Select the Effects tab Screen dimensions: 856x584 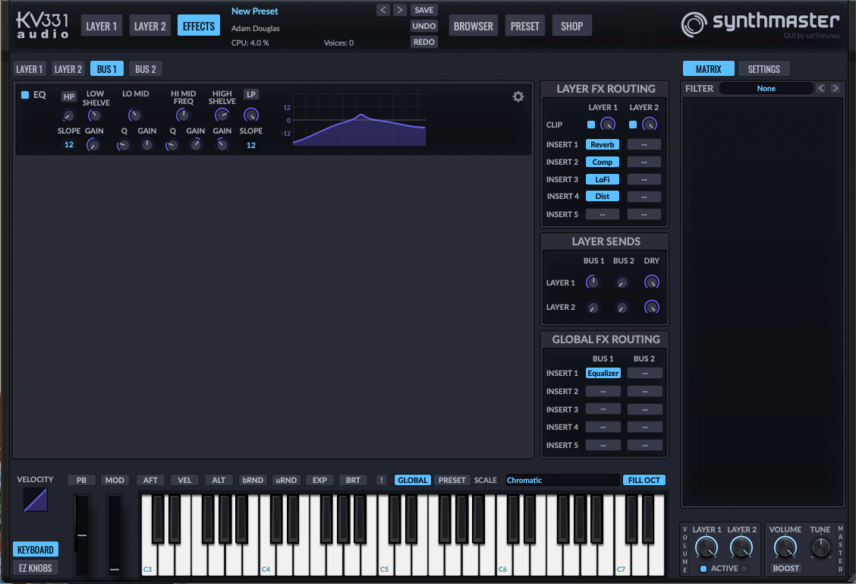(x=198, y=26)
